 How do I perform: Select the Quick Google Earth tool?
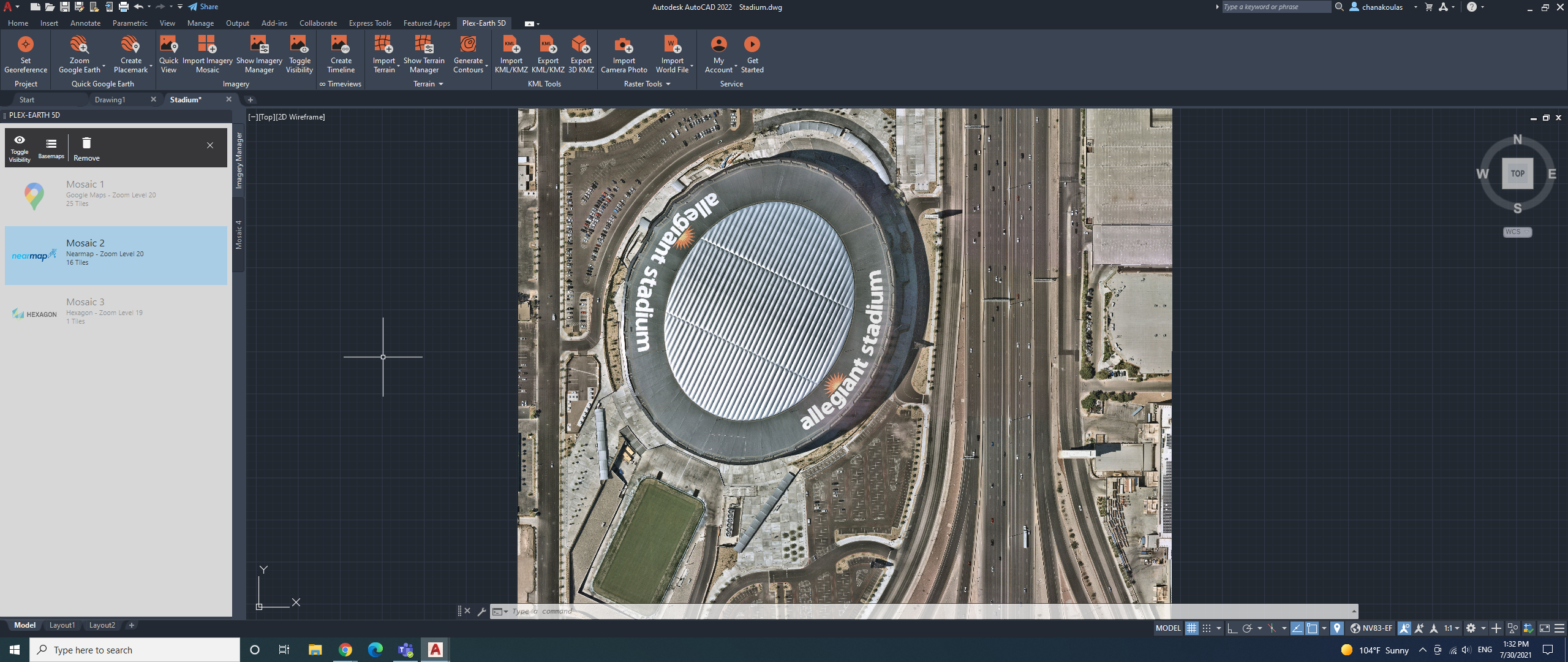point(102,84)
